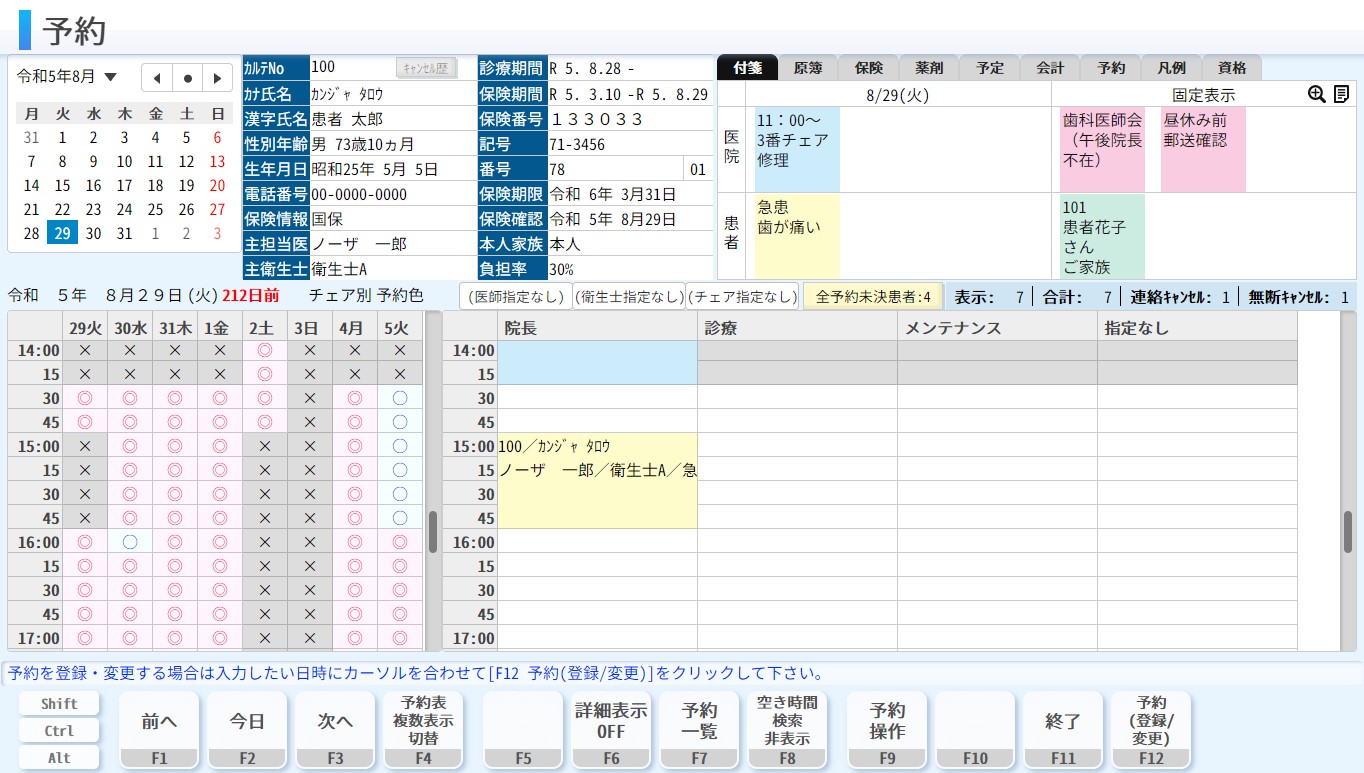
Task: Open the 令和5年8月 month dropdown
Action: tap(67, 76)
